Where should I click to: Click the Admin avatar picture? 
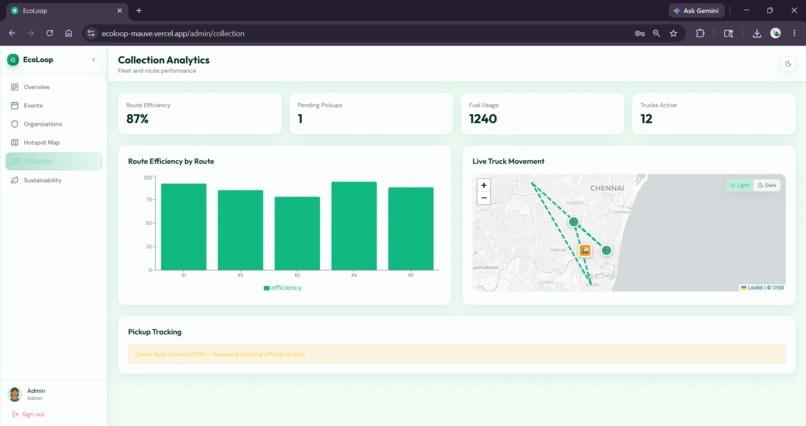click(15, 394)
